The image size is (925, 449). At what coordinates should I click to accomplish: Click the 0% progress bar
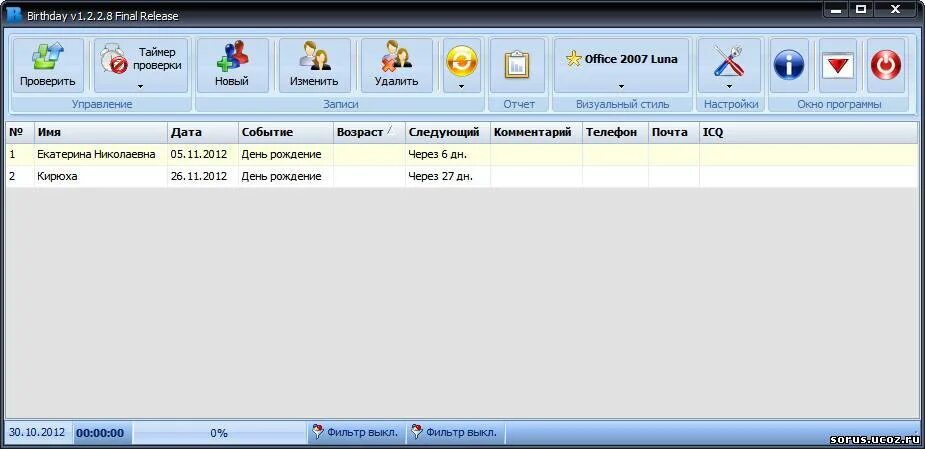click(x=219, y=433)
